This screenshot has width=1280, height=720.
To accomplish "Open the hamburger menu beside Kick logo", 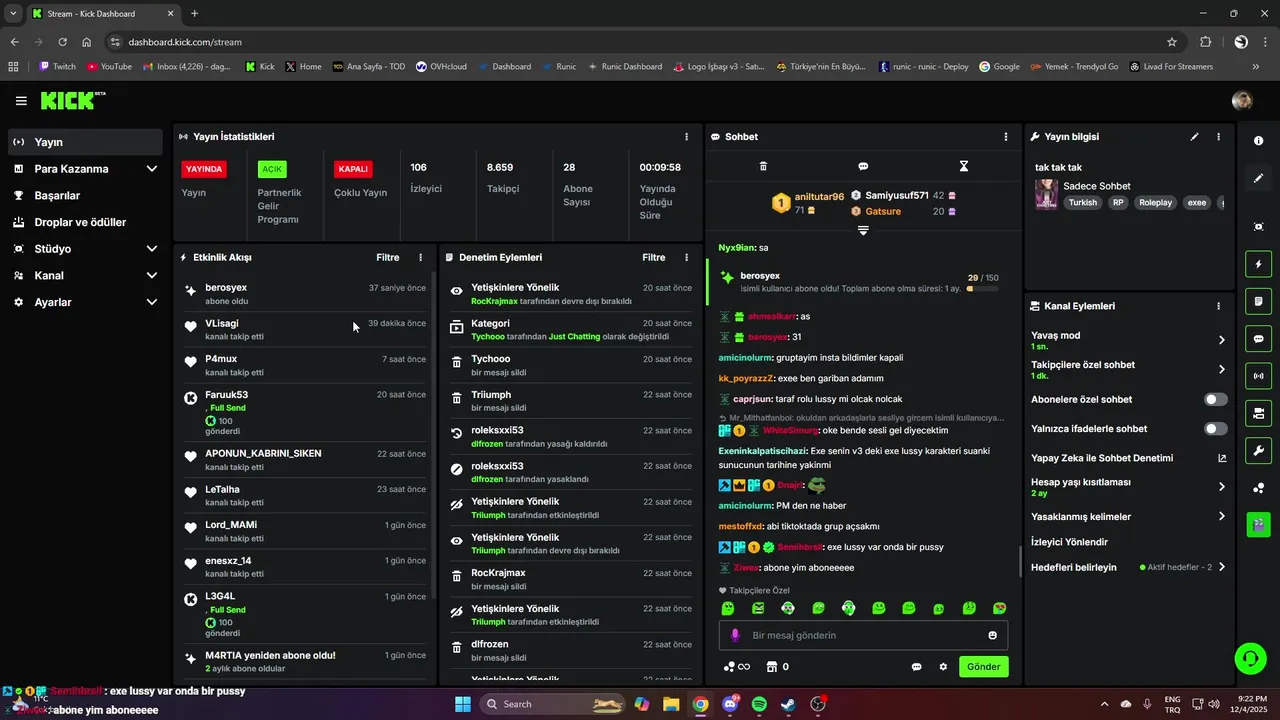I will click(x=21, y=101).
